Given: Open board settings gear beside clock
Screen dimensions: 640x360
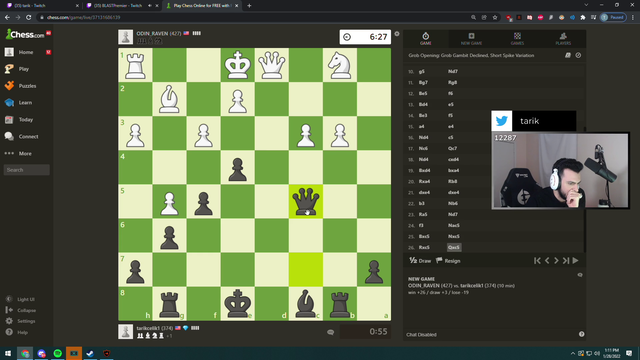Looking at the screenshot, I should point(397,34).
